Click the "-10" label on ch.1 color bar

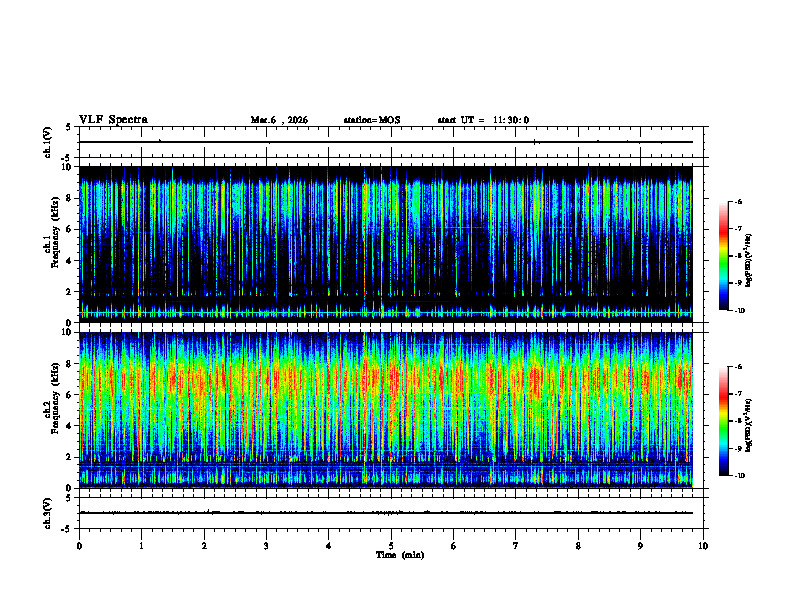tap(740, 311)
